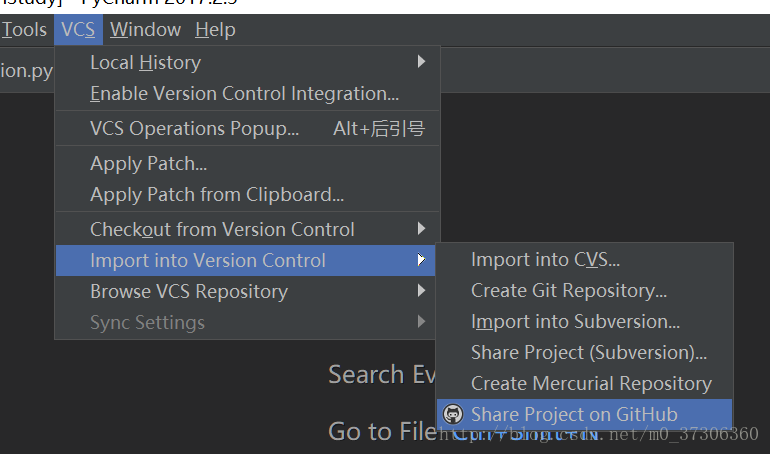Expand Checkout from Version Control arrow

pos(421,229)
